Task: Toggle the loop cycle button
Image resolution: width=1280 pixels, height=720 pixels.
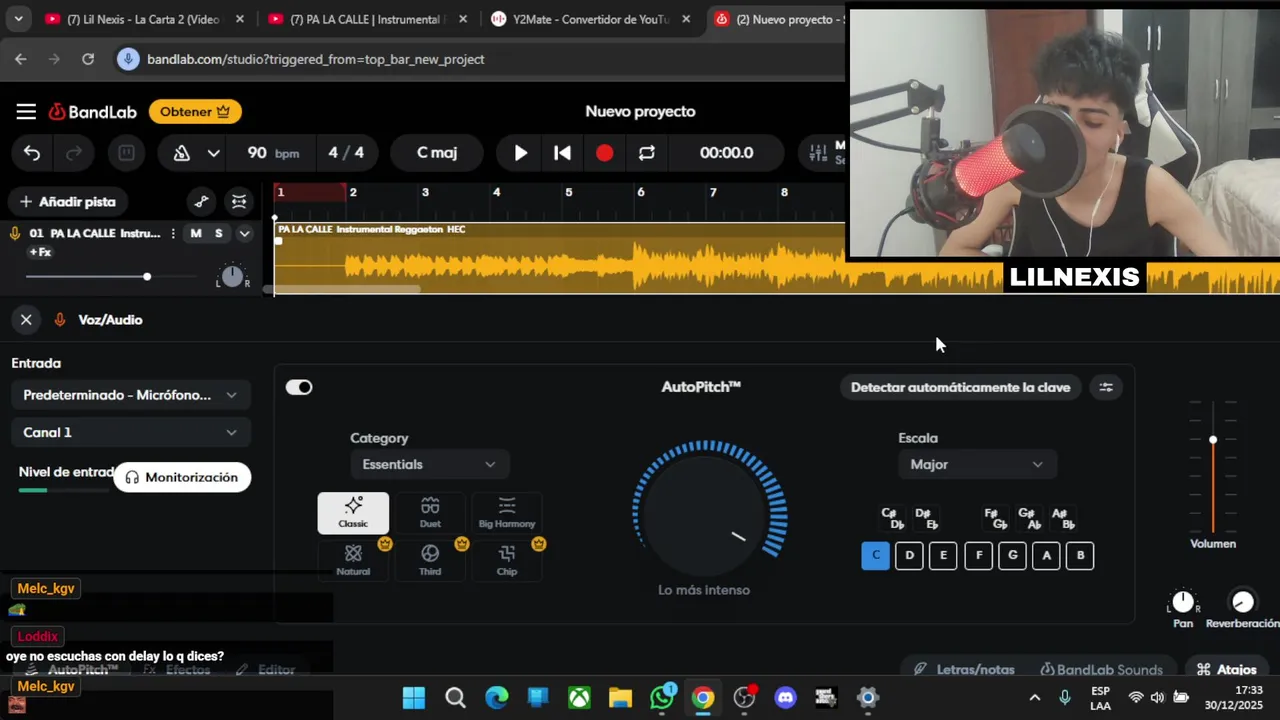Action: click(x=647, y=153)
